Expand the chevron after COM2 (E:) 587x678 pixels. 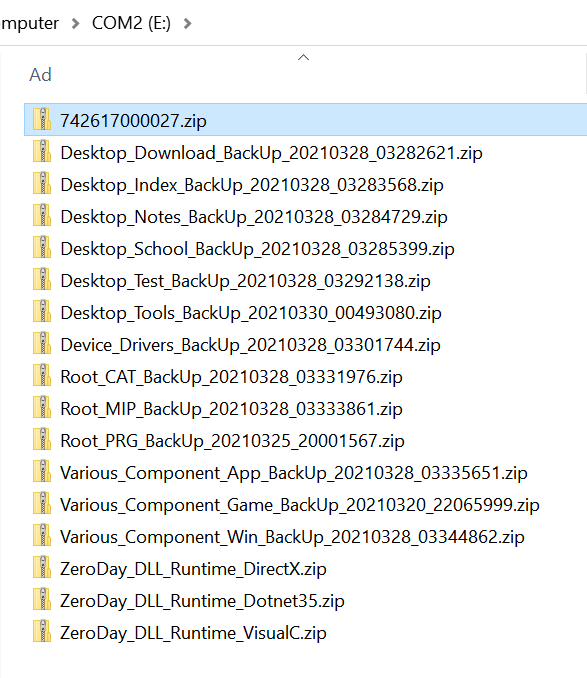[187, 23]
